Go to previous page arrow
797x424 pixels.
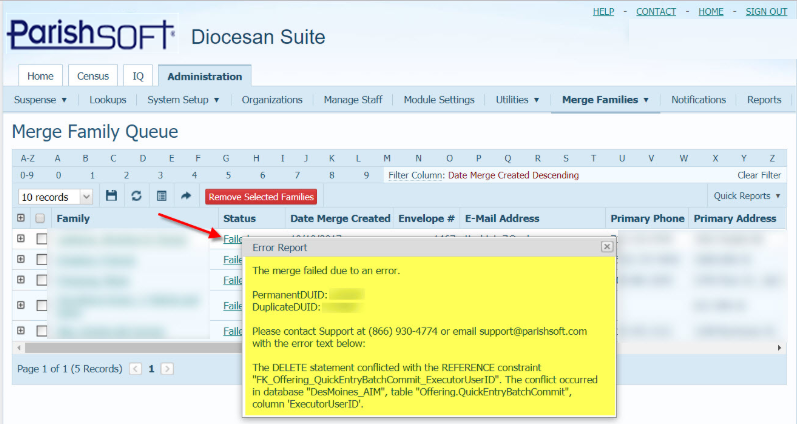click(x=135, y=369)
